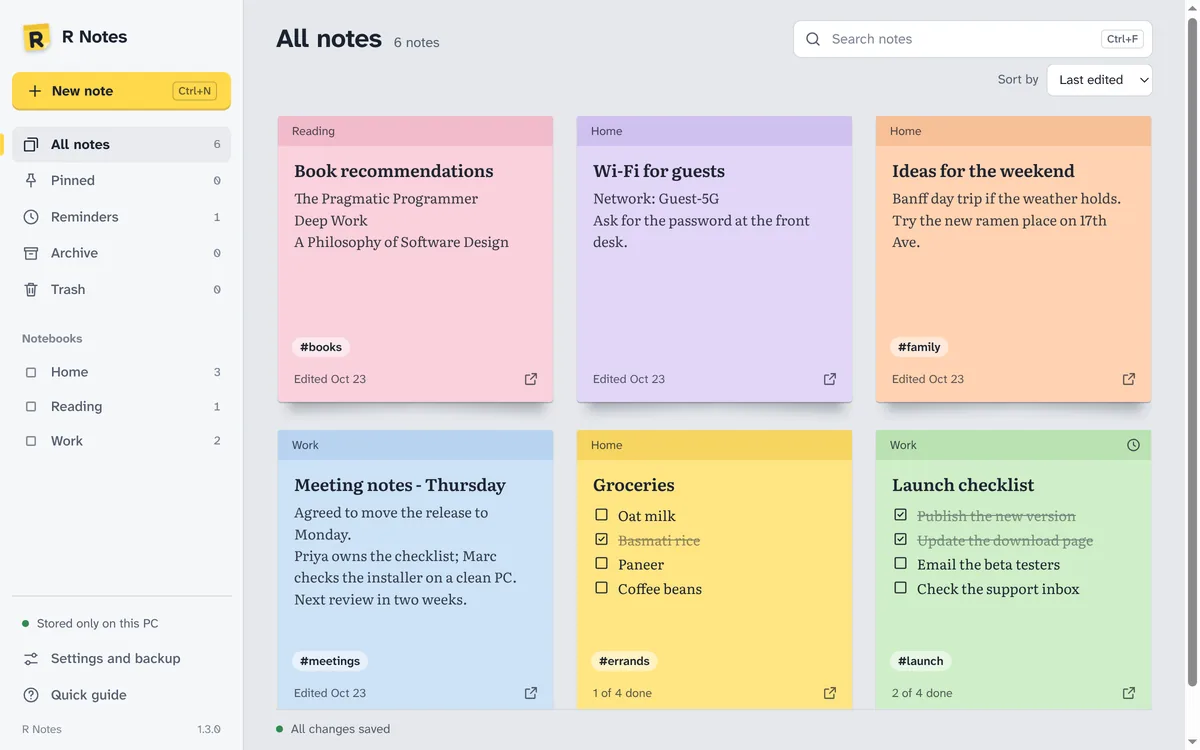The image size is (1200, 750).
Task: Click the Reading notebook square icon
Action: (31, 407)
